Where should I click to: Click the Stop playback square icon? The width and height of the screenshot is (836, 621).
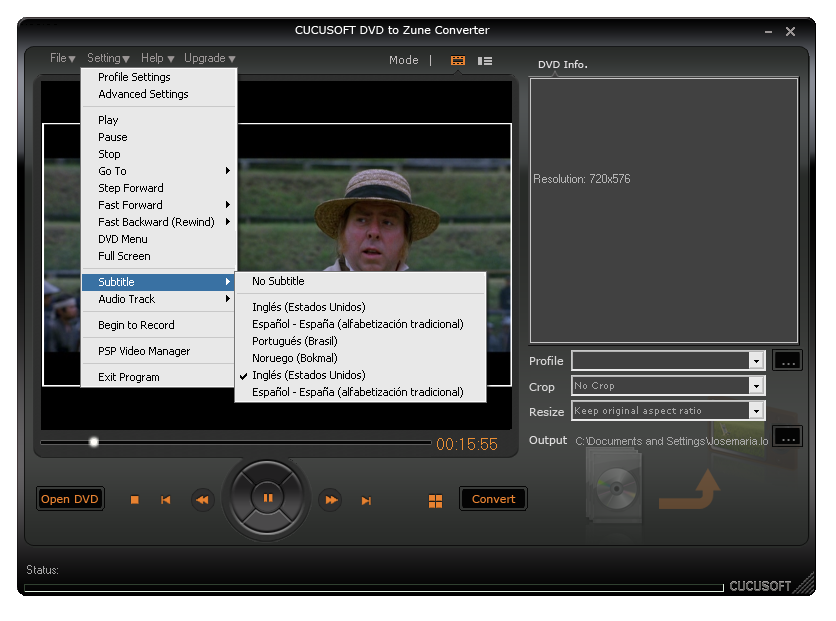tap(134, 499)
